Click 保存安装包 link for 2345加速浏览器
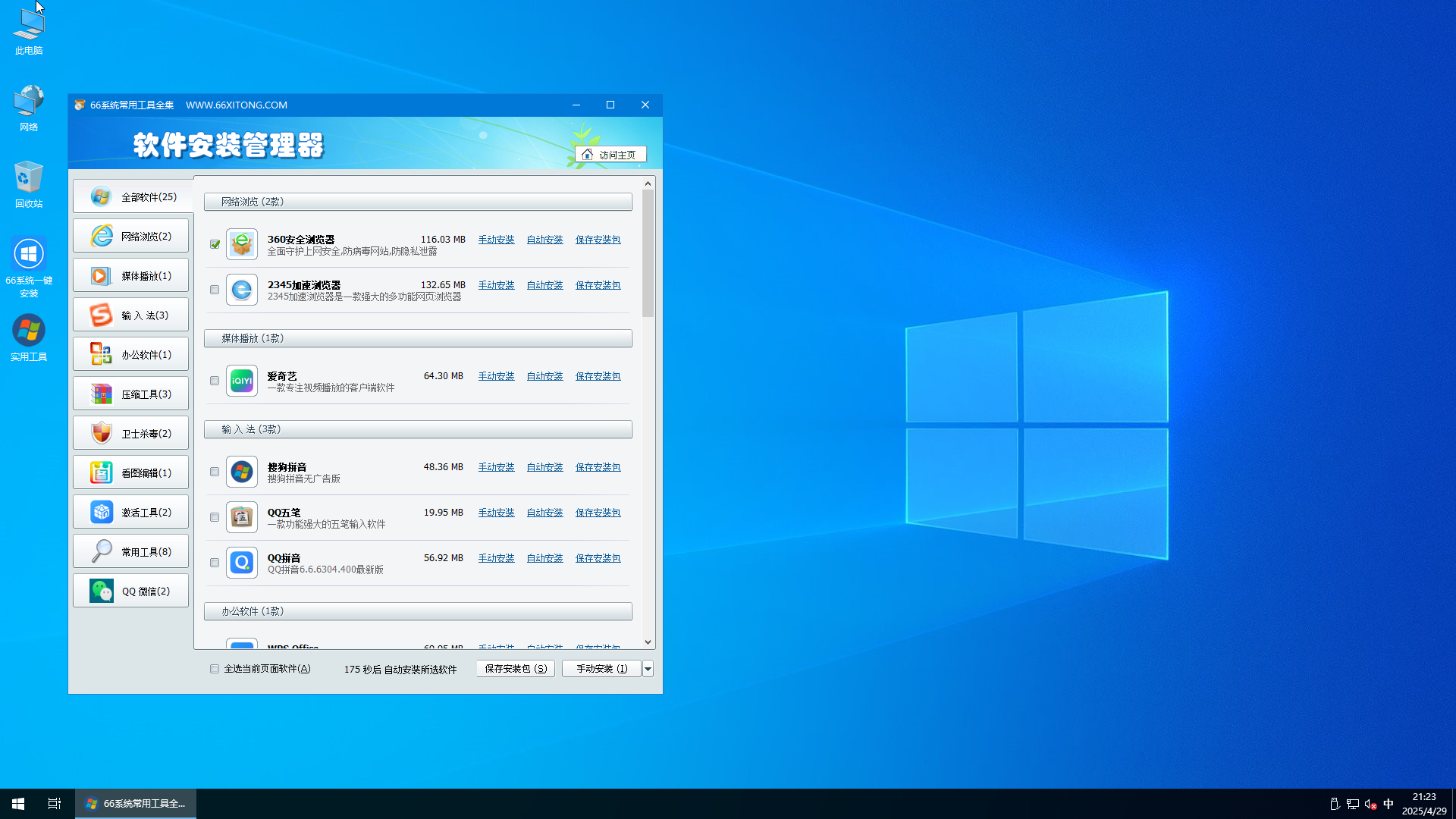Screen dimensions: 1456x819 (x=598, y=285)
